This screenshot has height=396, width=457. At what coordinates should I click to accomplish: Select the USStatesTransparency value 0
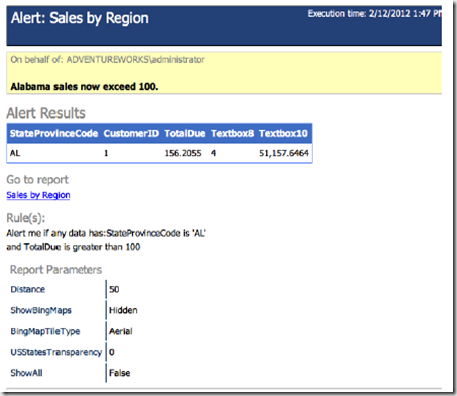tap(112, 352)
